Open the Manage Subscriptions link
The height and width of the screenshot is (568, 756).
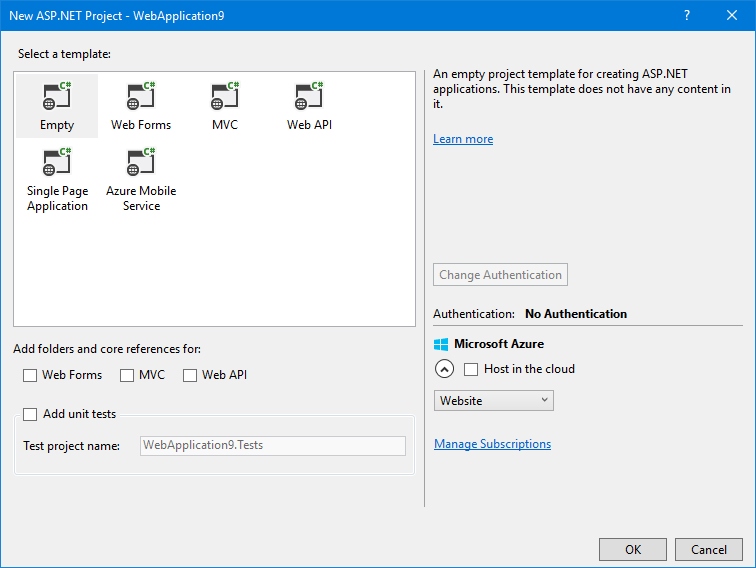click(492, 444)
